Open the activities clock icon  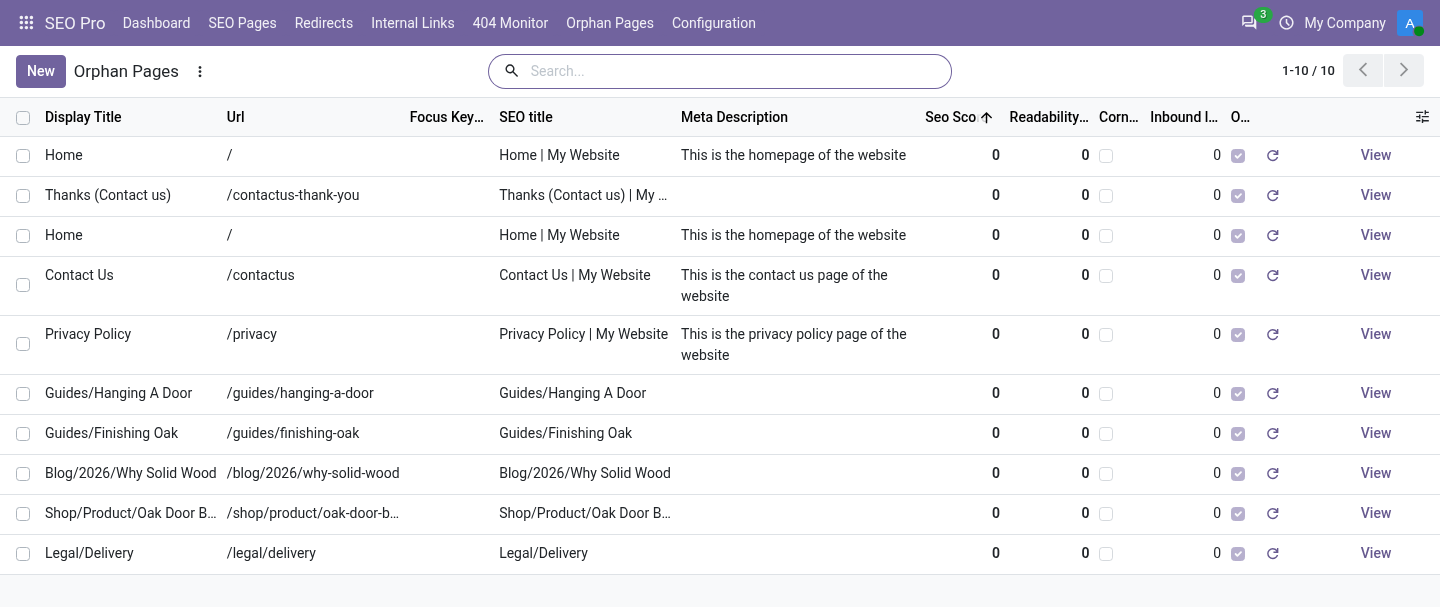pos(1286,23)
